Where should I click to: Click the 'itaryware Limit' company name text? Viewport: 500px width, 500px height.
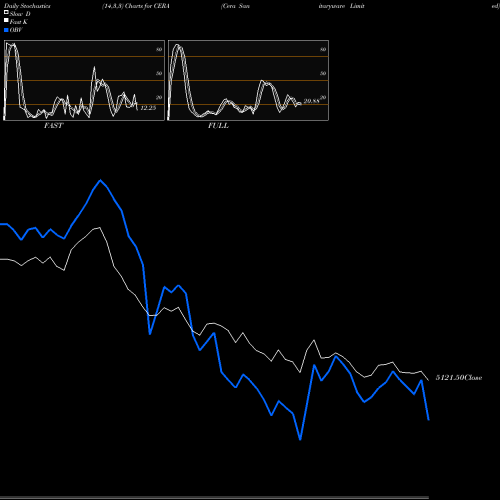[342, 6]
